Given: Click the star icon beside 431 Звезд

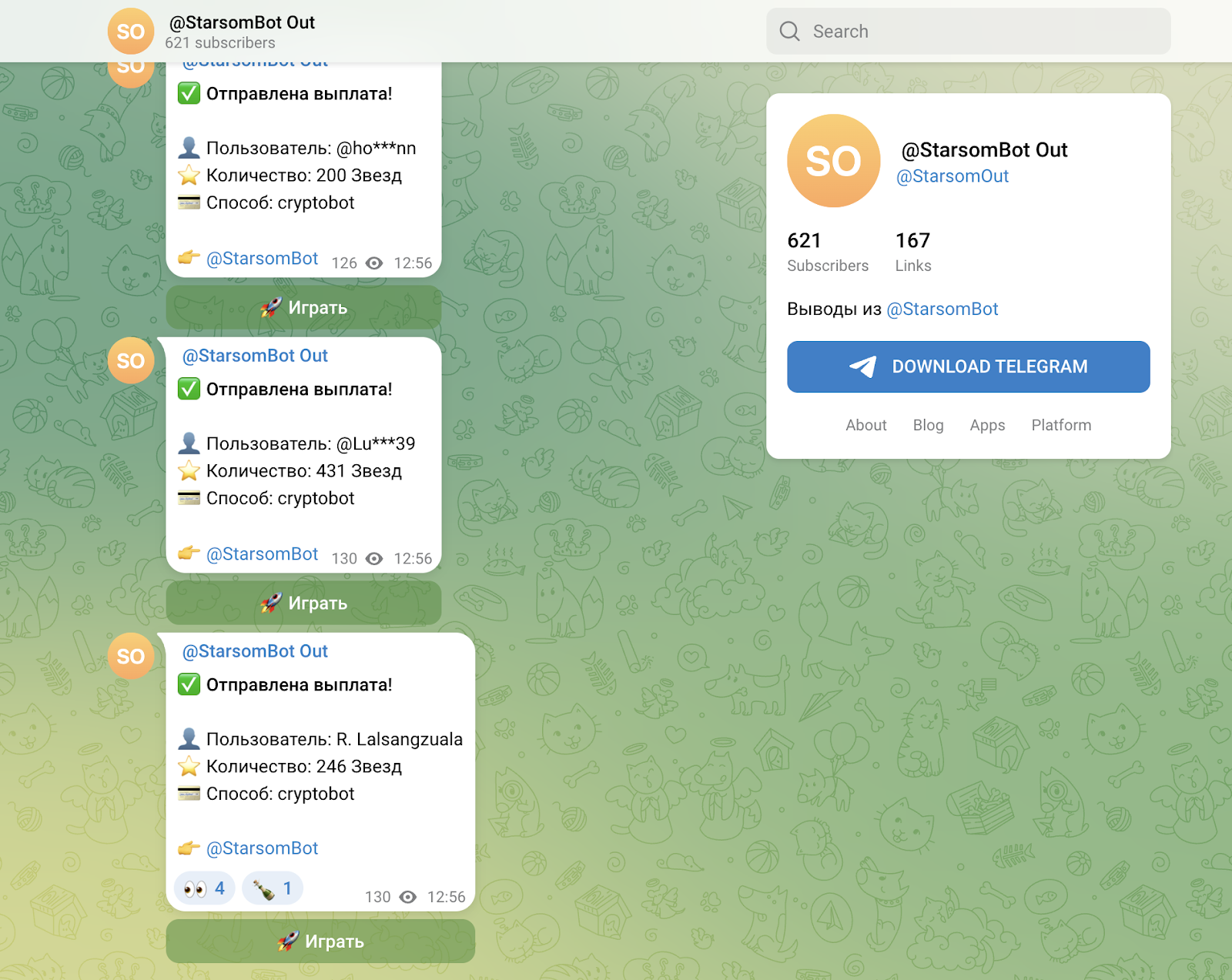Looking at the screenshot, I should point(189,471).
